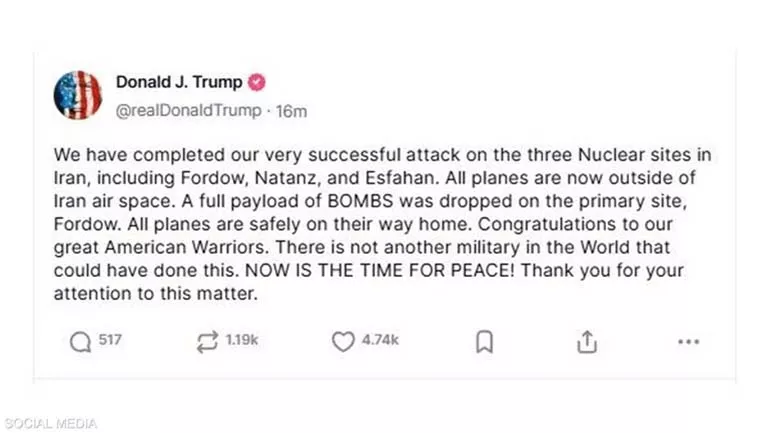Click the 4.74k likes count
Viewport: 768px width, 433px height.
(380, 341)
